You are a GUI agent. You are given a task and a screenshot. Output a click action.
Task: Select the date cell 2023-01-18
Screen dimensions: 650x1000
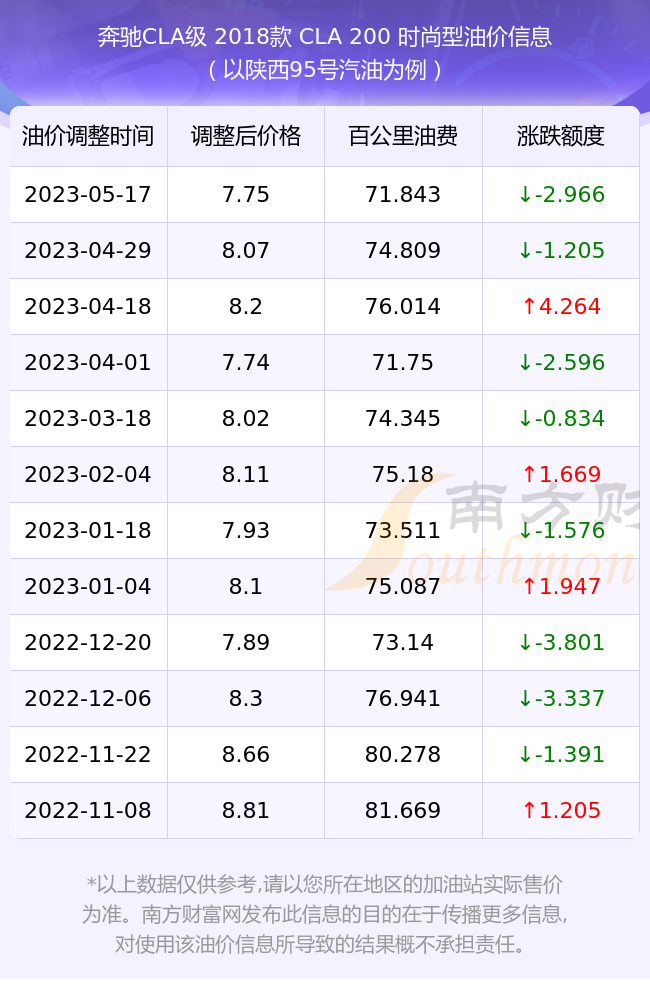coord(88,531)
